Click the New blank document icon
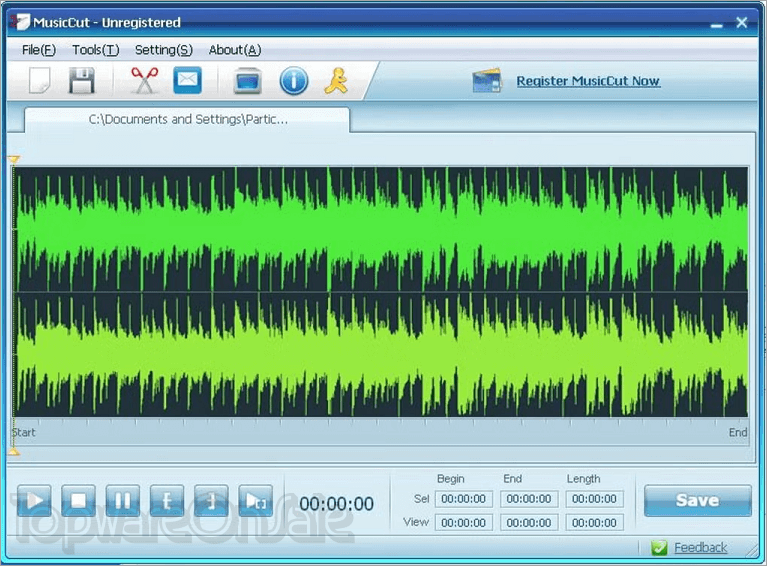The image size is (767, 566). (x=40, y=80)
